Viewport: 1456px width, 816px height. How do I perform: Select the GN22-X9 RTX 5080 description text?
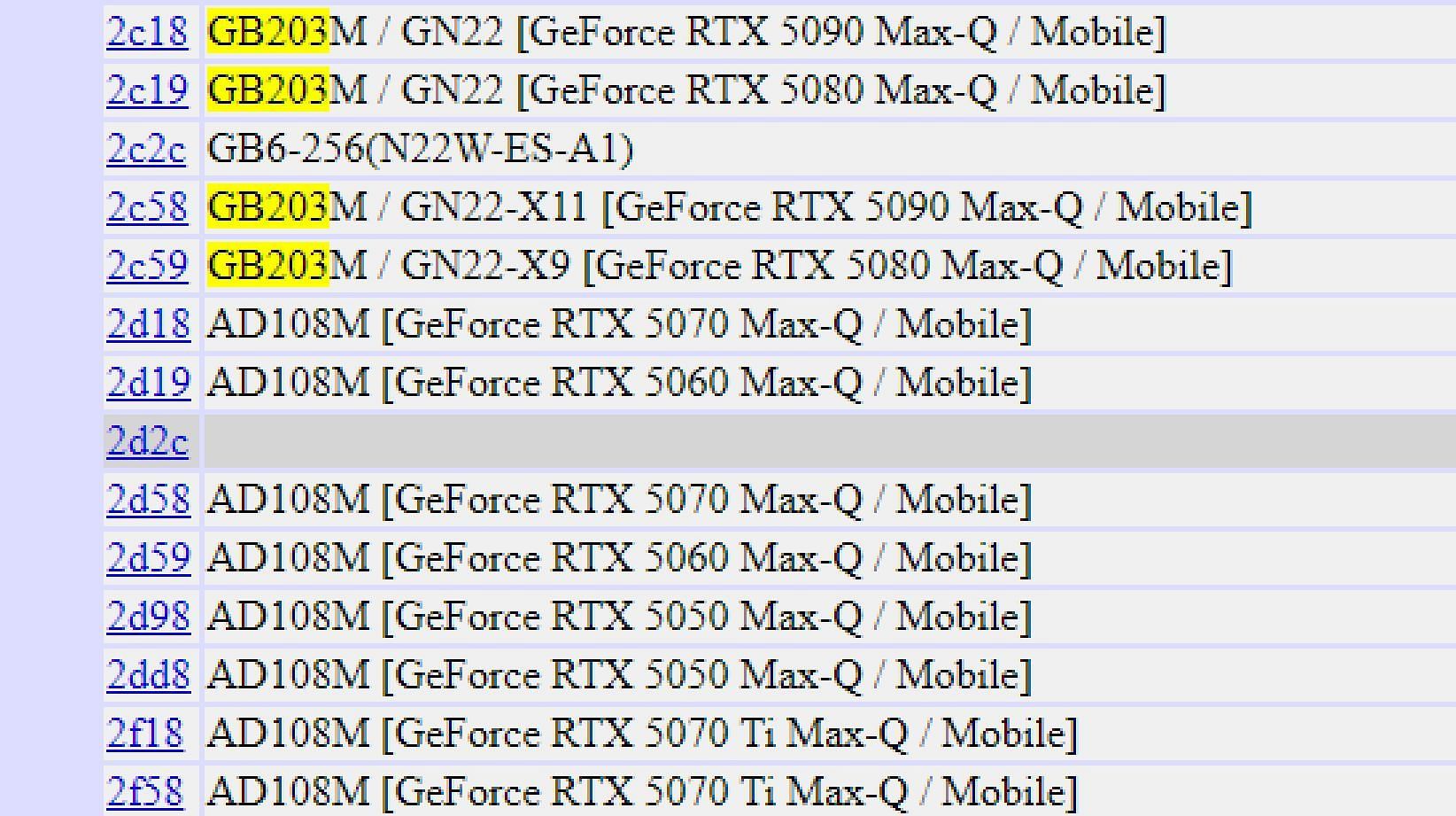coord(719,267)
